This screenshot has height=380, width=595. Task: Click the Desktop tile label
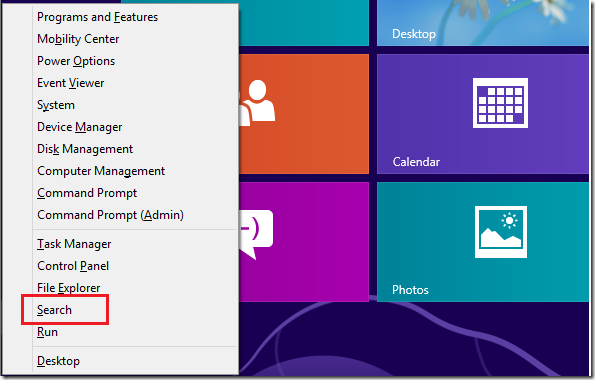(x=414, y=34)
